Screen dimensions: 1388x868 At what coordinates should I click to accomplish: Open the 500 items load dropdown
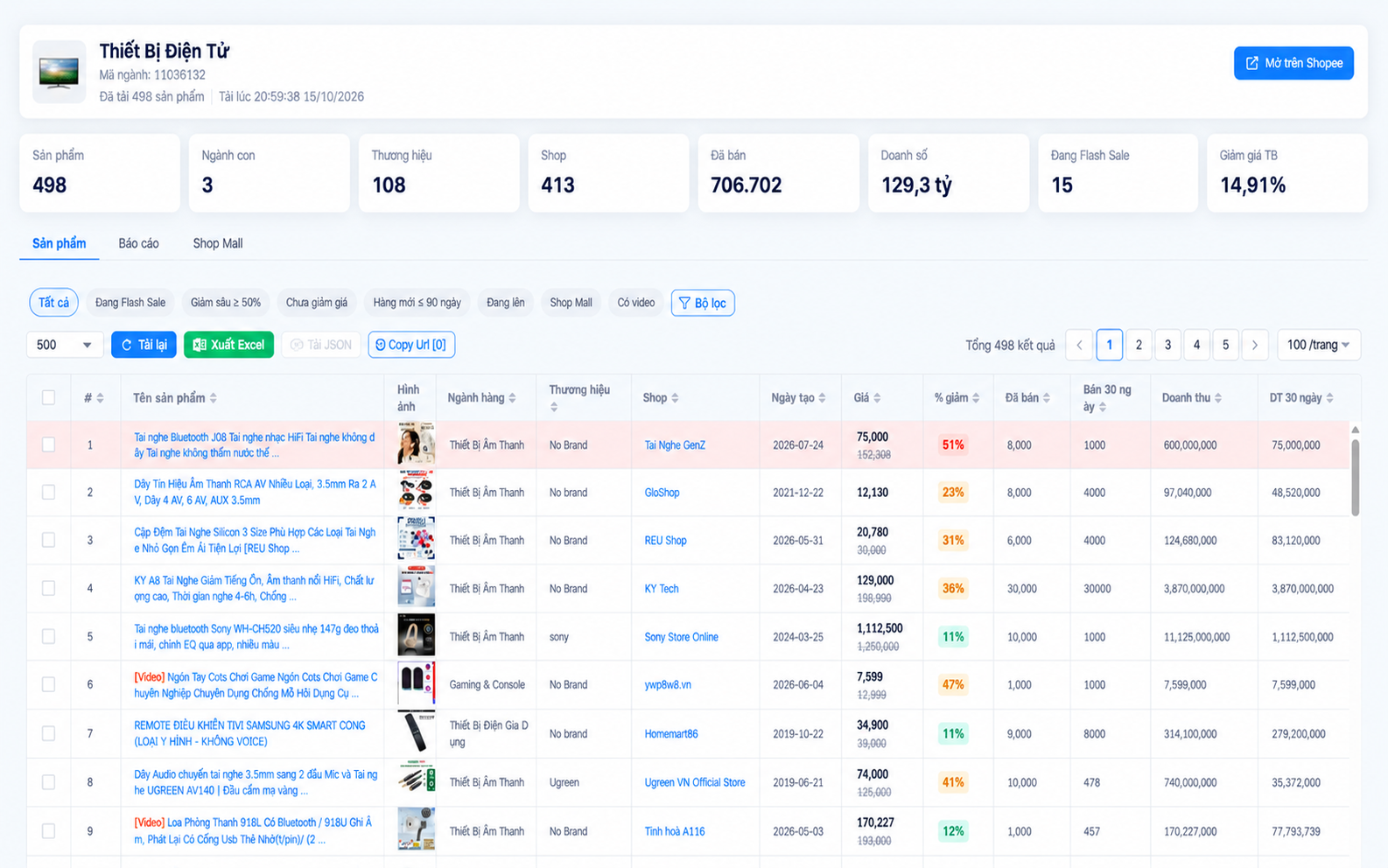[x=65, y=345]
